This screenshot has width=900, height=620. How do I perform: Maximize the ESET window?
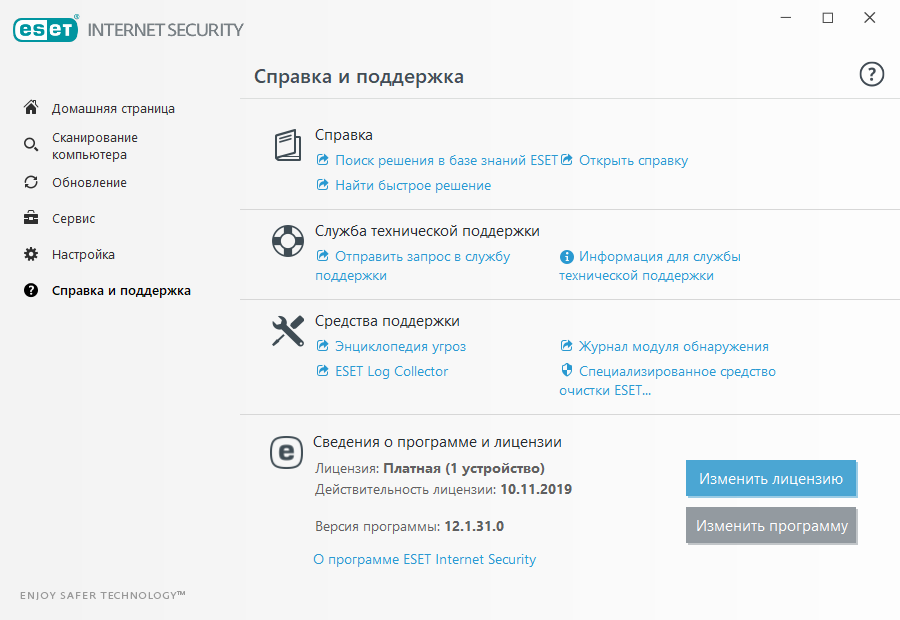tap(828, 18)
